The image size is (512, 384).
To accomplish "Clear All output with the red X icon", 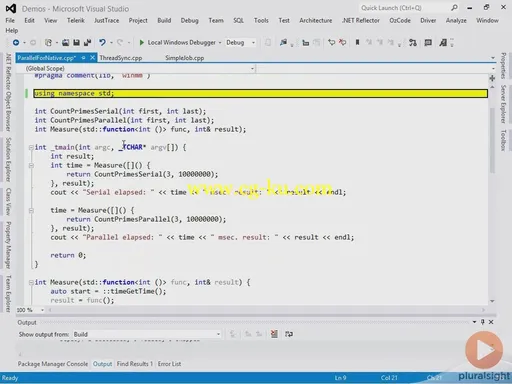I will coord(274,334).
